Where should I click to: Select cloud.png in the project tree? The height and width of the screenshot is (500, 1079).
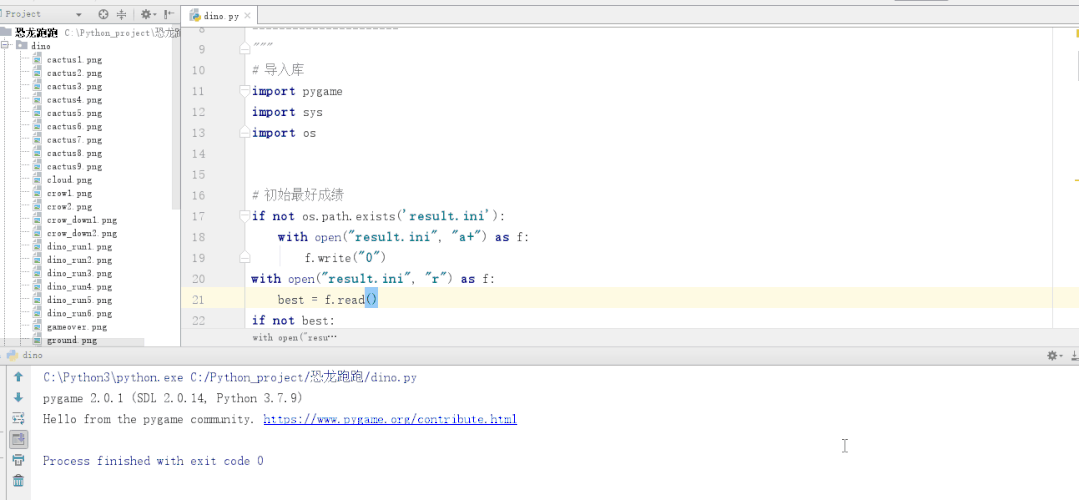tap(66, 180)
